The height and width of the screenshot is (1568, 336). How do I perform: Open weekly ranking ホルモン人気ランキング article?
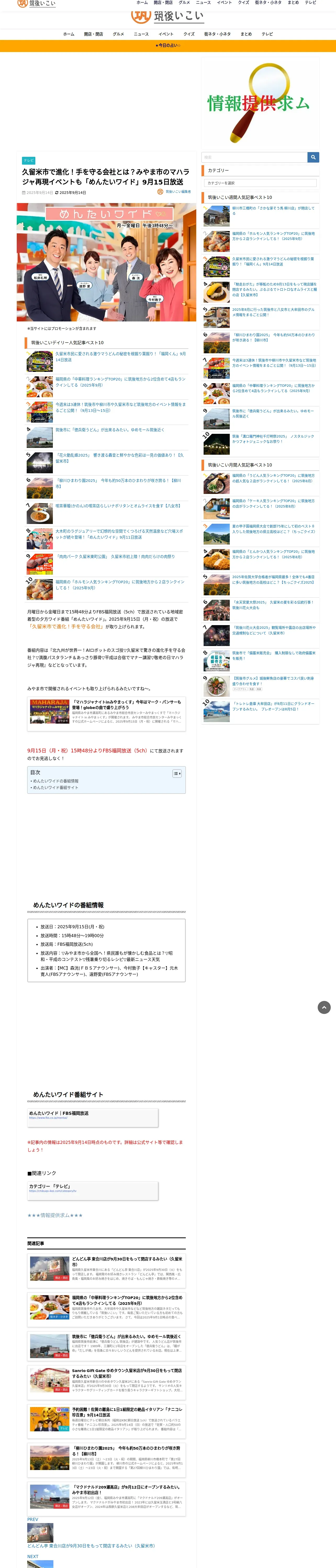(274, 236)
